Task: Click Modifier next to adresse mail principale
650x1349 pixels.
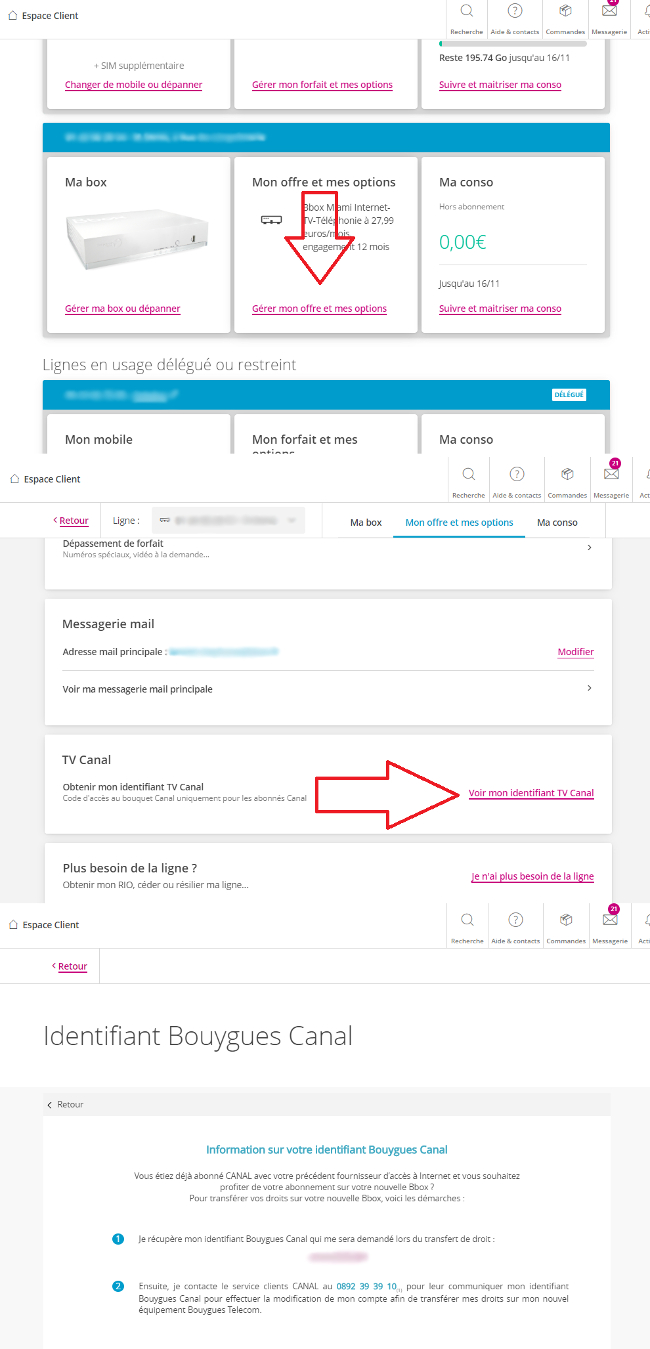Action: coord(576,652)
